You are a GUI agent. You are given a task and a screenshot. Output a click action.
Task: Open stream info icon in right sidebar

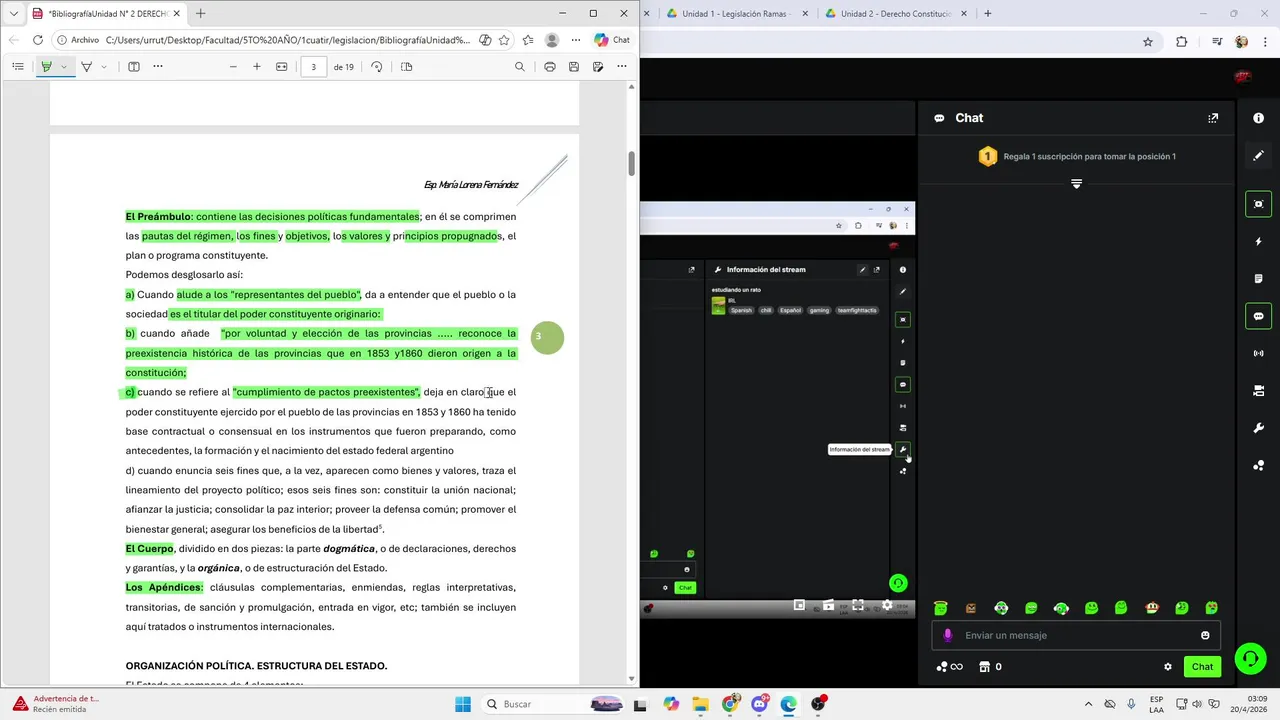pos(1258,118)
